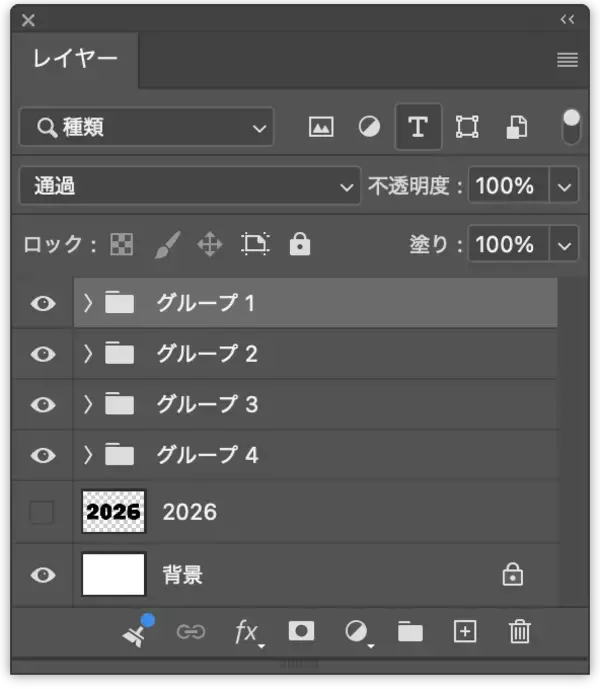Click the folder icon of グループ 2
The width and height of the screenshot is (600, 689).
point(120,352)
